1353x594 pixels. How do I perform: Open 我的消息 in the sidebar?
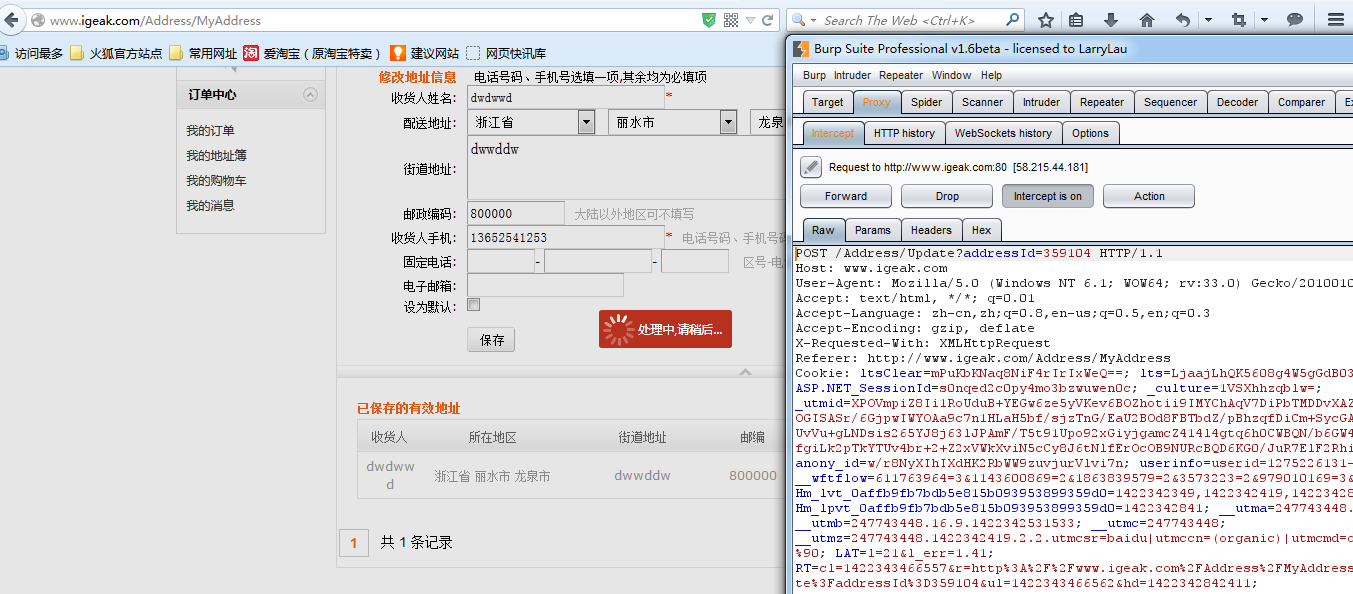coord(210,206)
